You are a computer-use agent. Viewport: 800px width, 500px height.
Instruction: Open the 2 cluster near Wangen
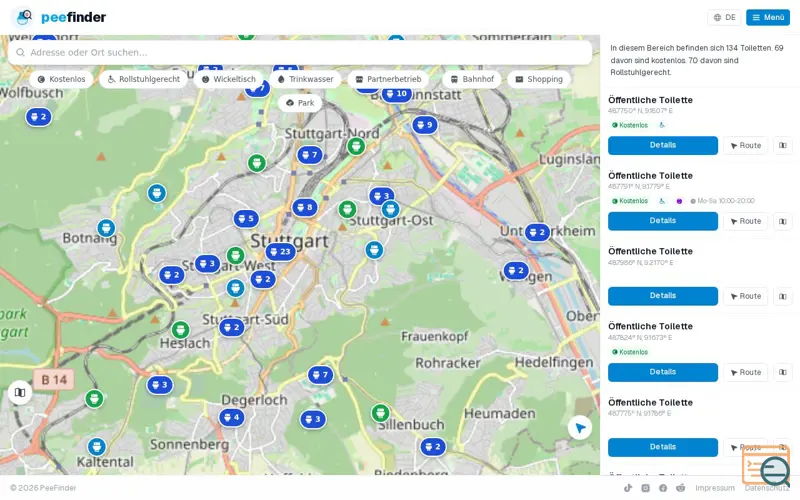516,271
